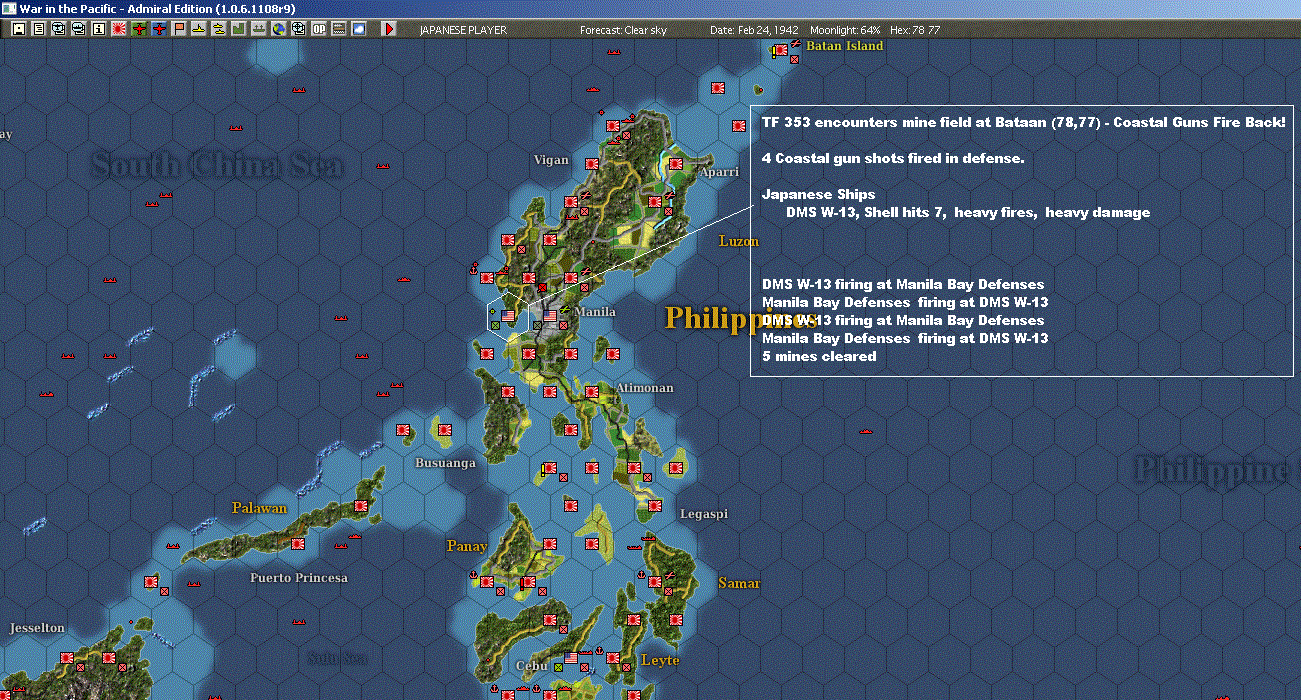1301x700 pixels.
Task: Click the 'Date: Feb 24, 1942' status
Action: 755,30
